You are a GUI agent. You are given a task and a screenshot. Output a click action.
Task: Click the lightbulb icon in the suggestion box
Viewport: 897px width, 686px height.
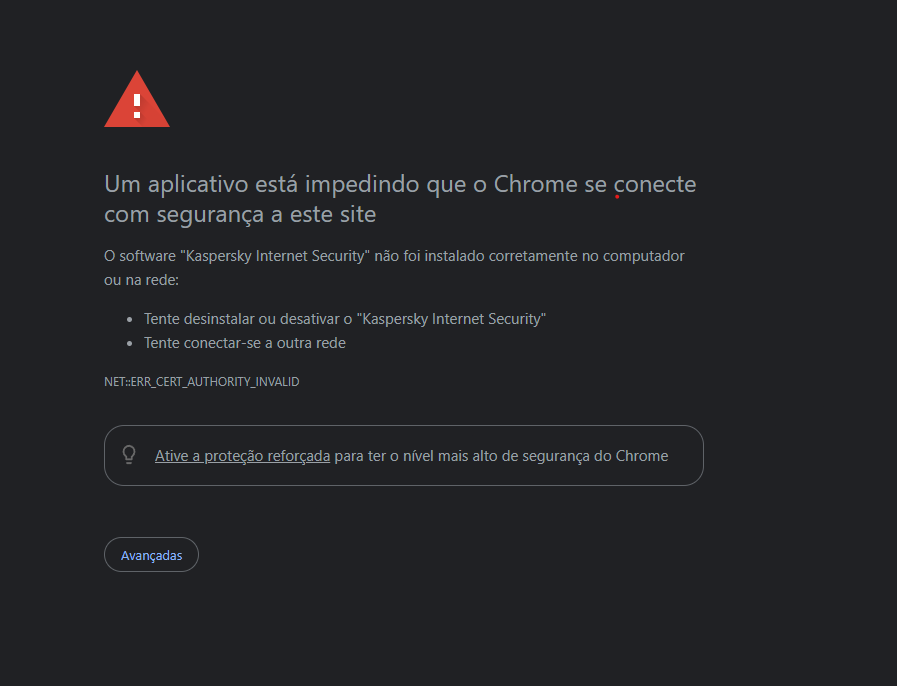pyautogui.click(x=129, y=455)
